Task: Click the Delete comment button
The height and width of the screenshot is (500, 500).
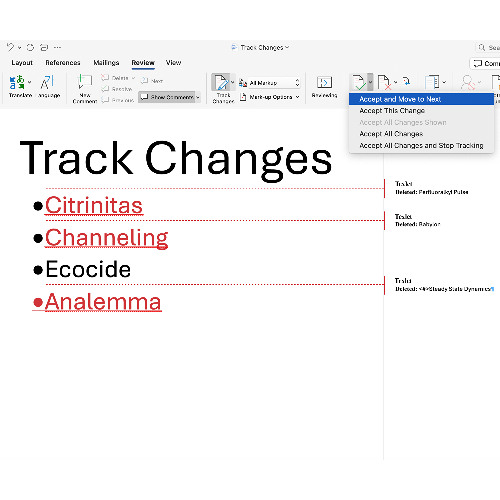Action: tap(115, 78)
